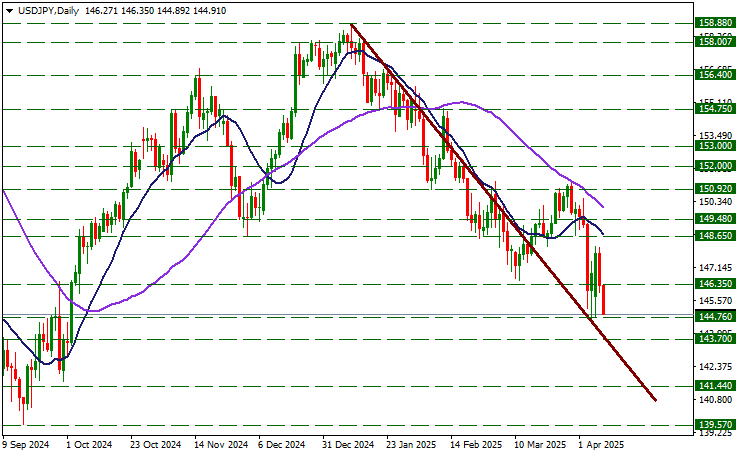Viewport: 739px width, 456px height.
Task: Select the 146.350 price level label
Action: (715, 284)
